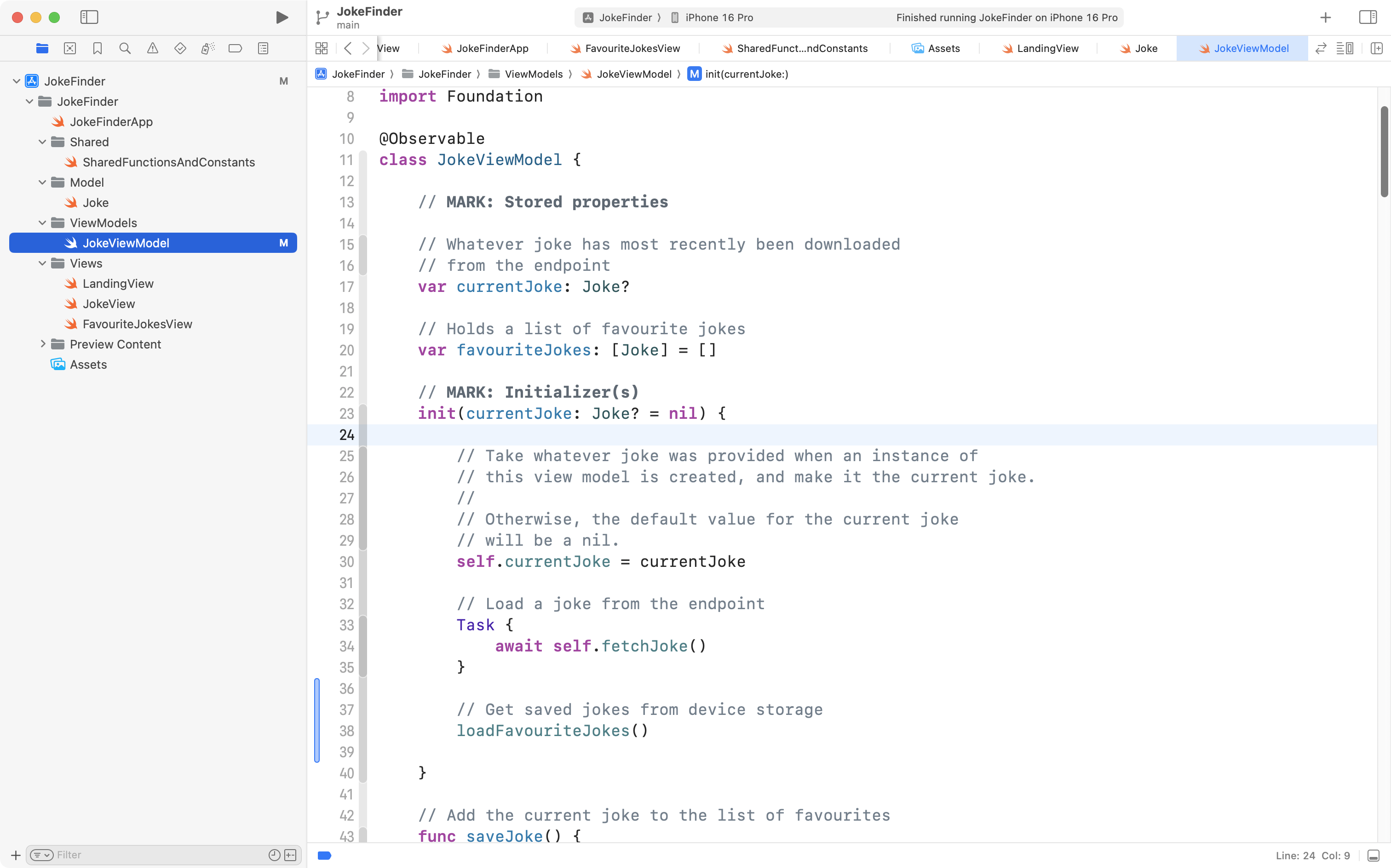The width and height of the screenshot is (1391, 868).
Task: Toggle the inspector panel on right
Action: pos(1368,17)
